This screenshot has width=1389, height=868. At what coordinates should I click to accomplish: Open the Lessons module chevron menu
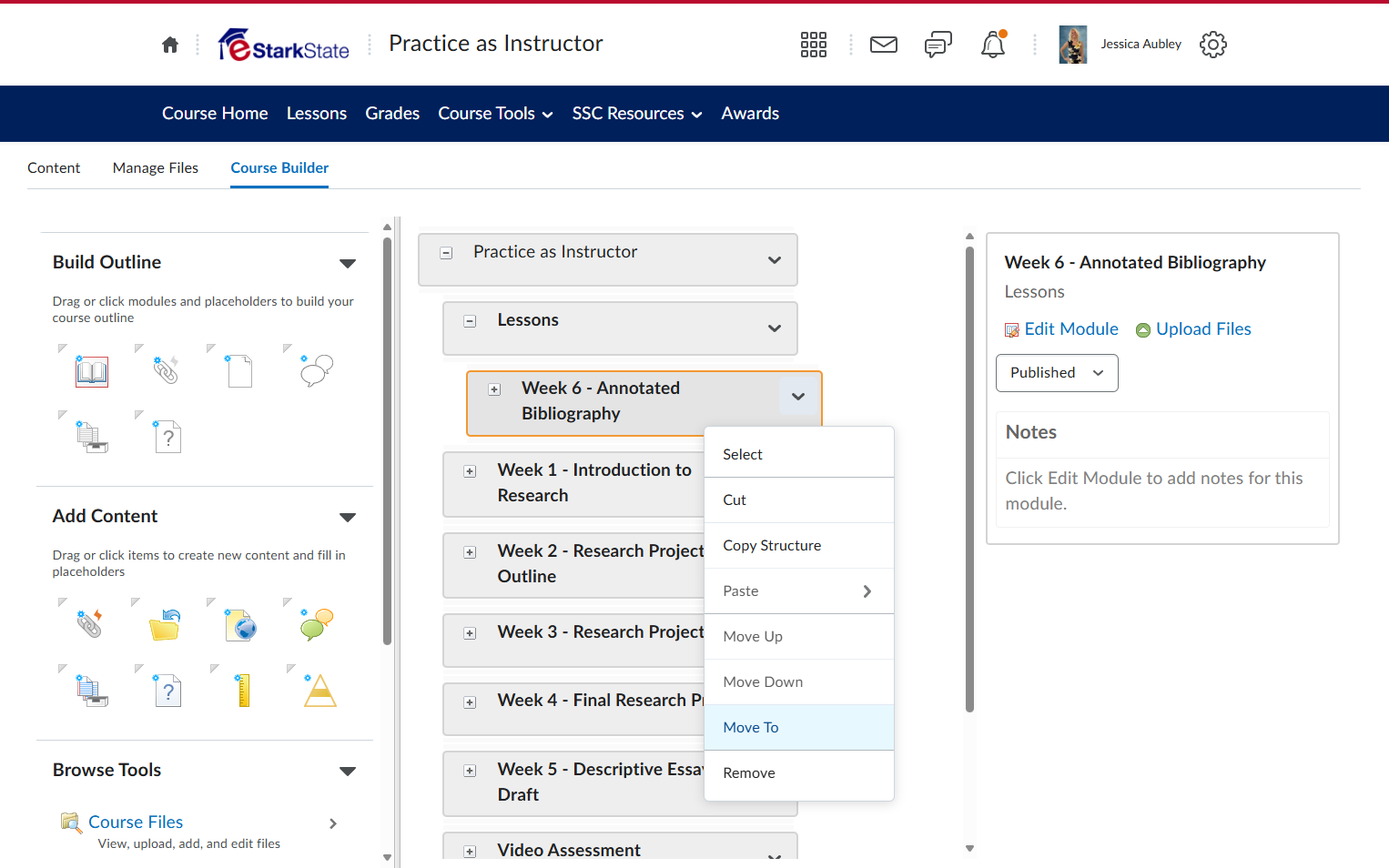775,328
